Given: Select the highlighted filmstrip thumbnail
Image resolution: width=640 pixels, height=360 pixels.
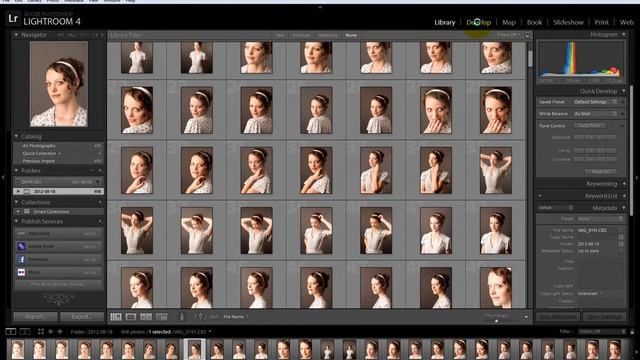Looking at the screenshot, I should 195,350.
